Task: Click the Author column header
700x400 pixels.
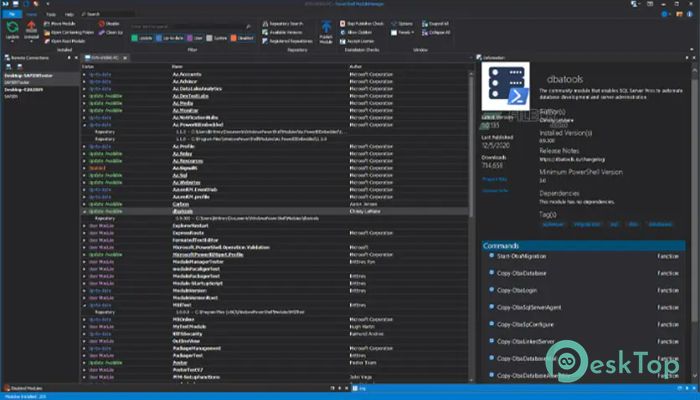Action: click(355, 67)
